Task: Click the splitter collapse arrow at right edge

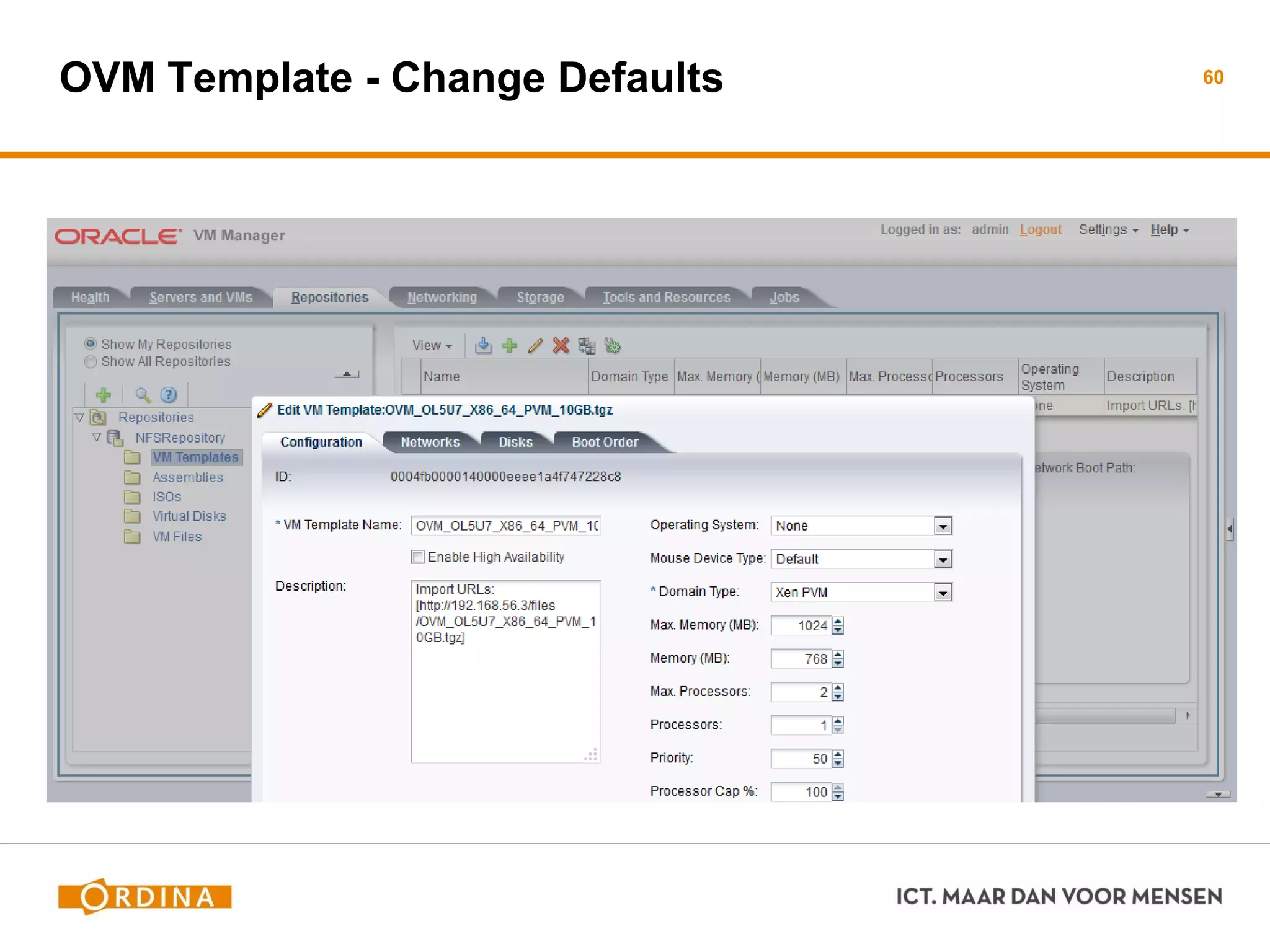Action: (x=1230, y=529)
